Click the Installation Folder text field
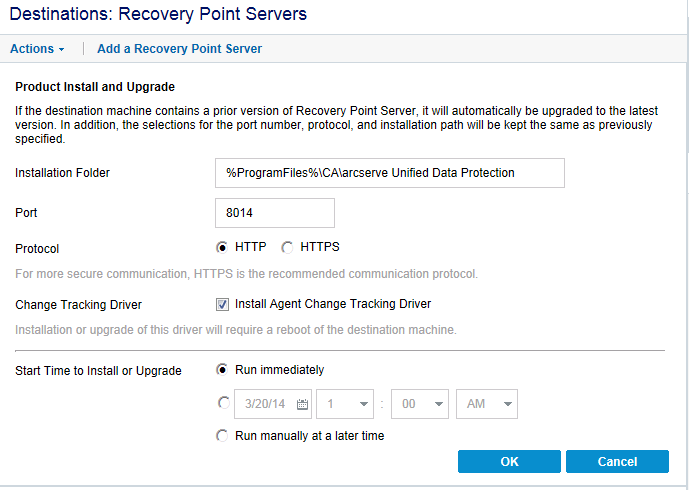This screenshot has height=490, width=689. 389,173
